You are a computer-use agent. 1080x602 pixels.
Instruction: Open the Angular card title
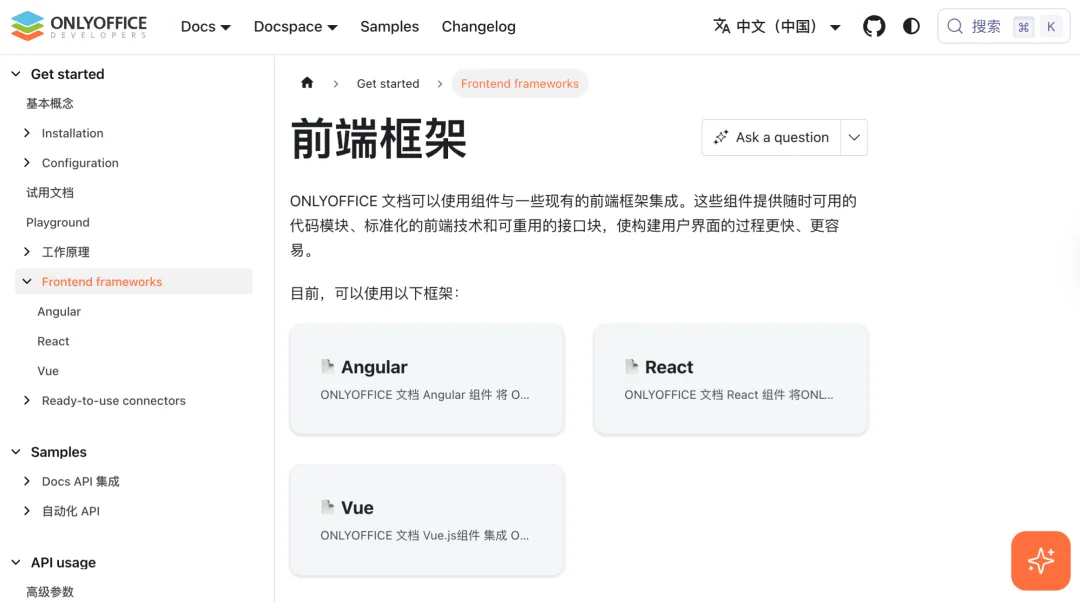[x=374, y=366]
